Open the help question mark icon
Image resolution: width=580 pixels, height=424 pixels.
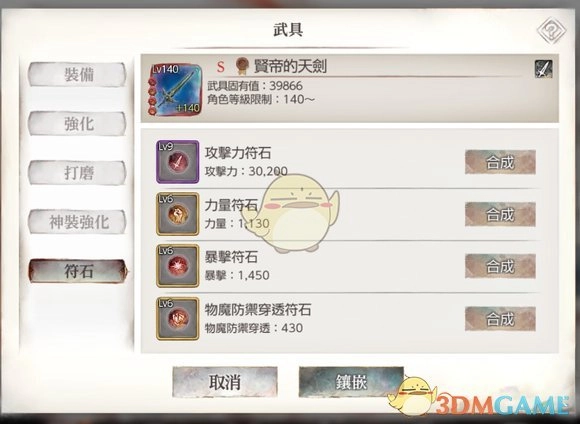tap(551, 31)
